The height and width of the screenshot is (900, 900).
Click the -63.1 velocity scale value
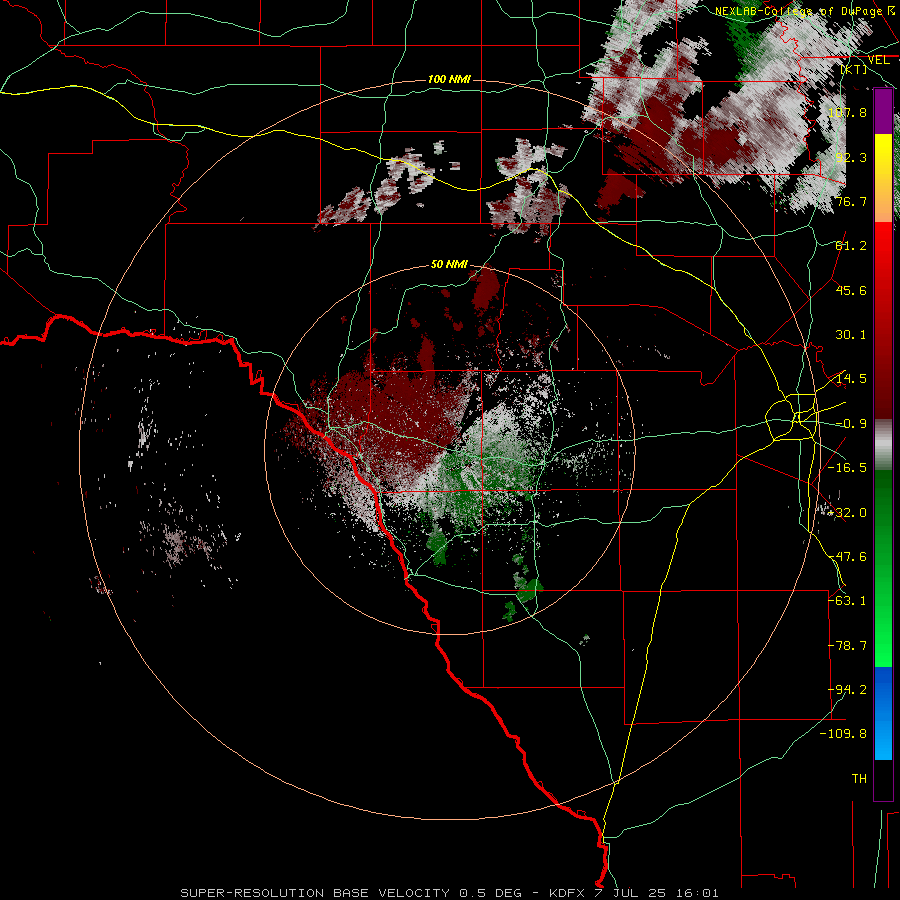click(847, 601)
